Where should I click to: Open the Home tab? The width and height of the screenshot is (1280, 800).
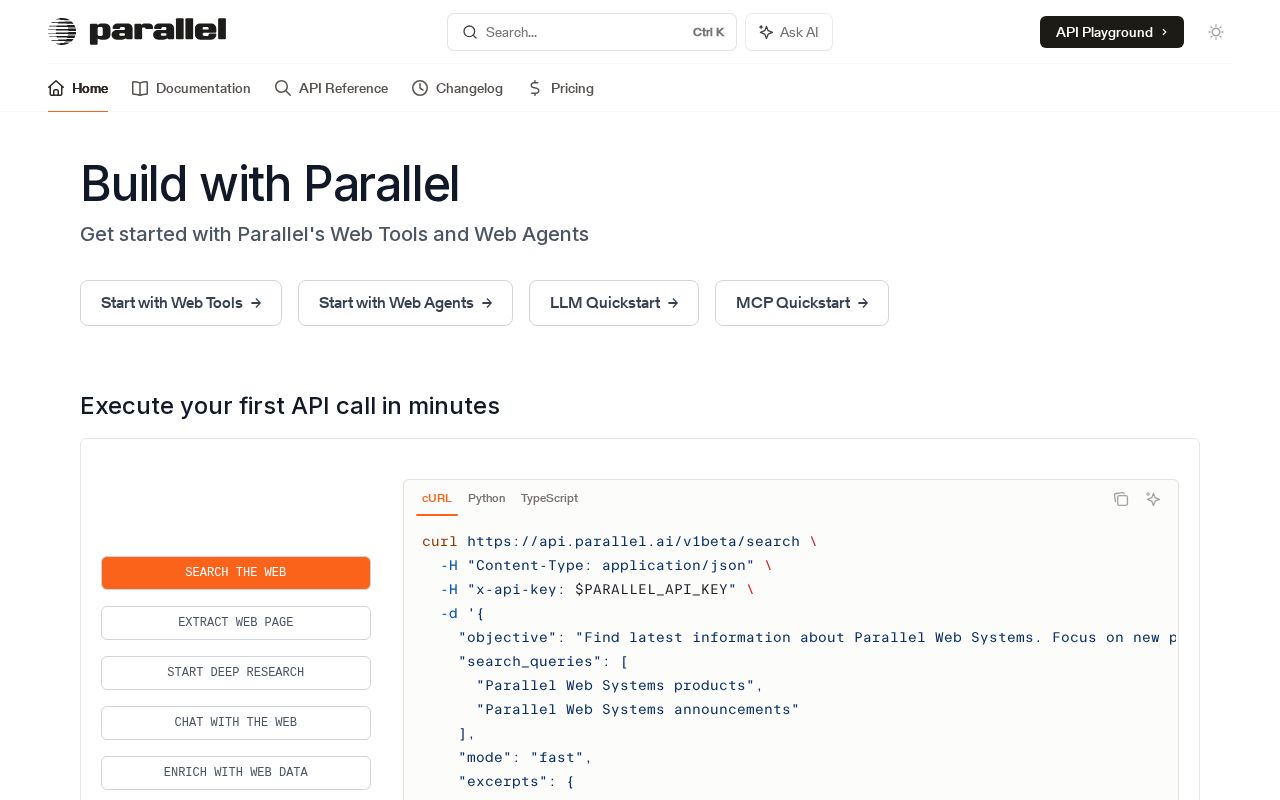point(78,88)
